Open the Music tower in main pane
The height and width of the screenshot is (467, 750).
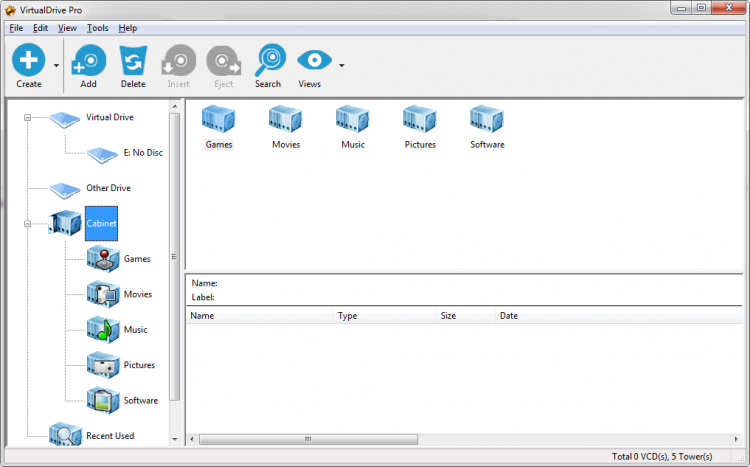click(x=353, y=119)
